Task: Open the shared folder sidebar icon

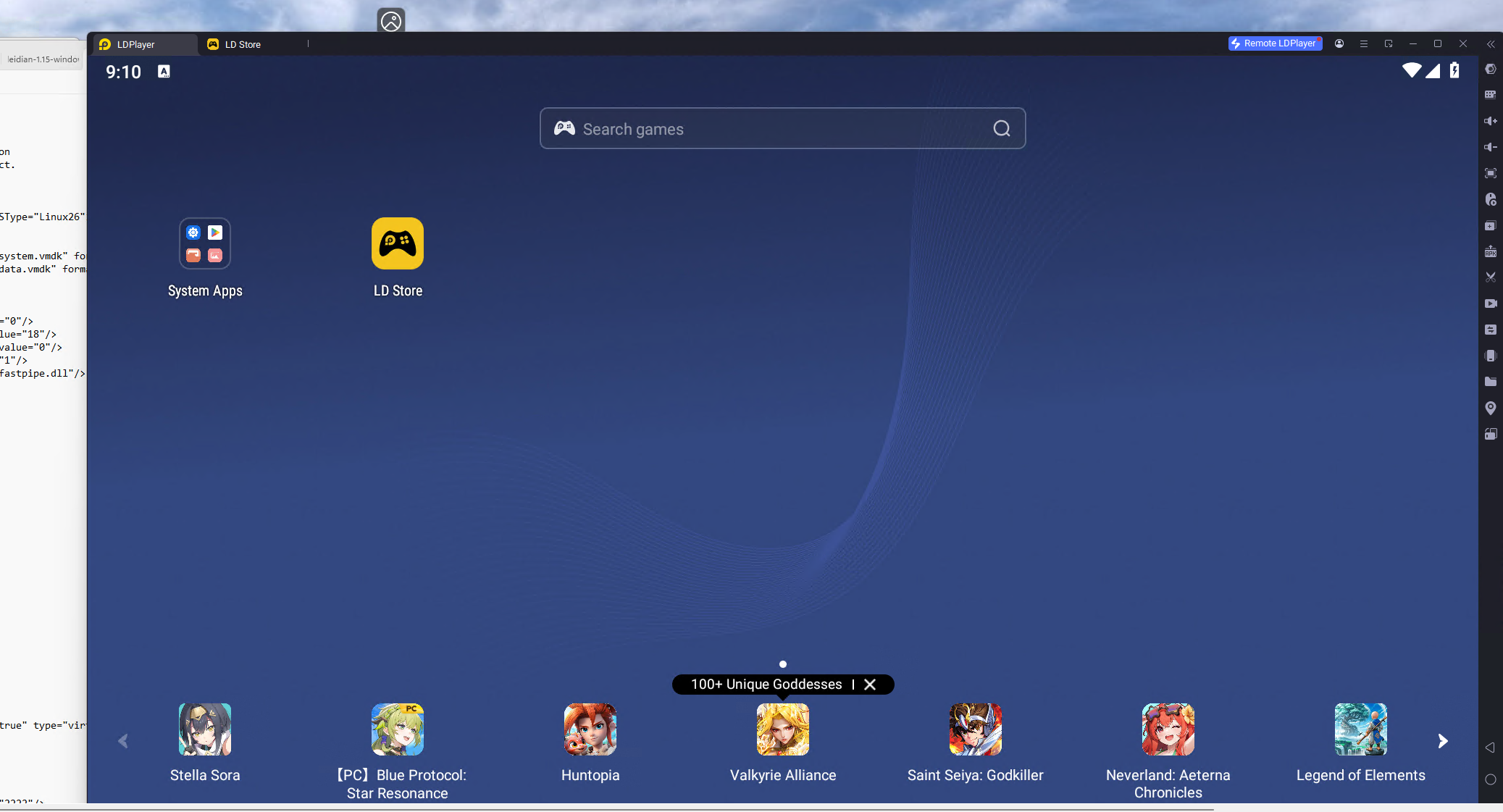Action: coord(1490,382)
